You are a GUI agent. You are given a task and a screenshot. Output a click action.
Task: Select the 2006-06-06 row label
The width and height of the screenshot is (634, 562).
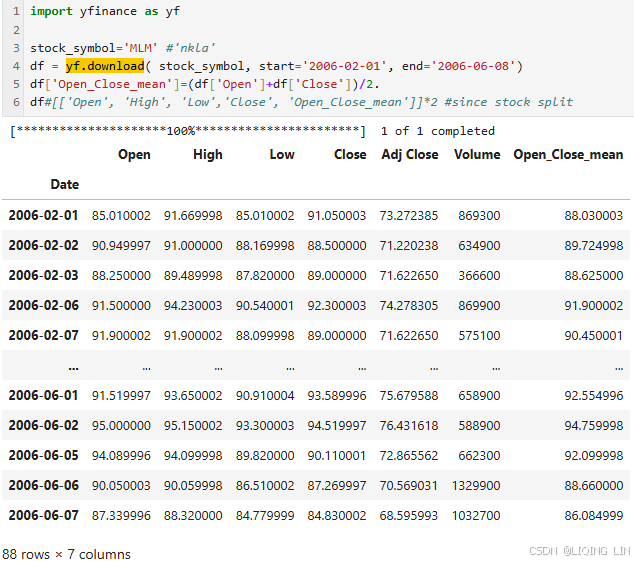[x=43, y=485]
